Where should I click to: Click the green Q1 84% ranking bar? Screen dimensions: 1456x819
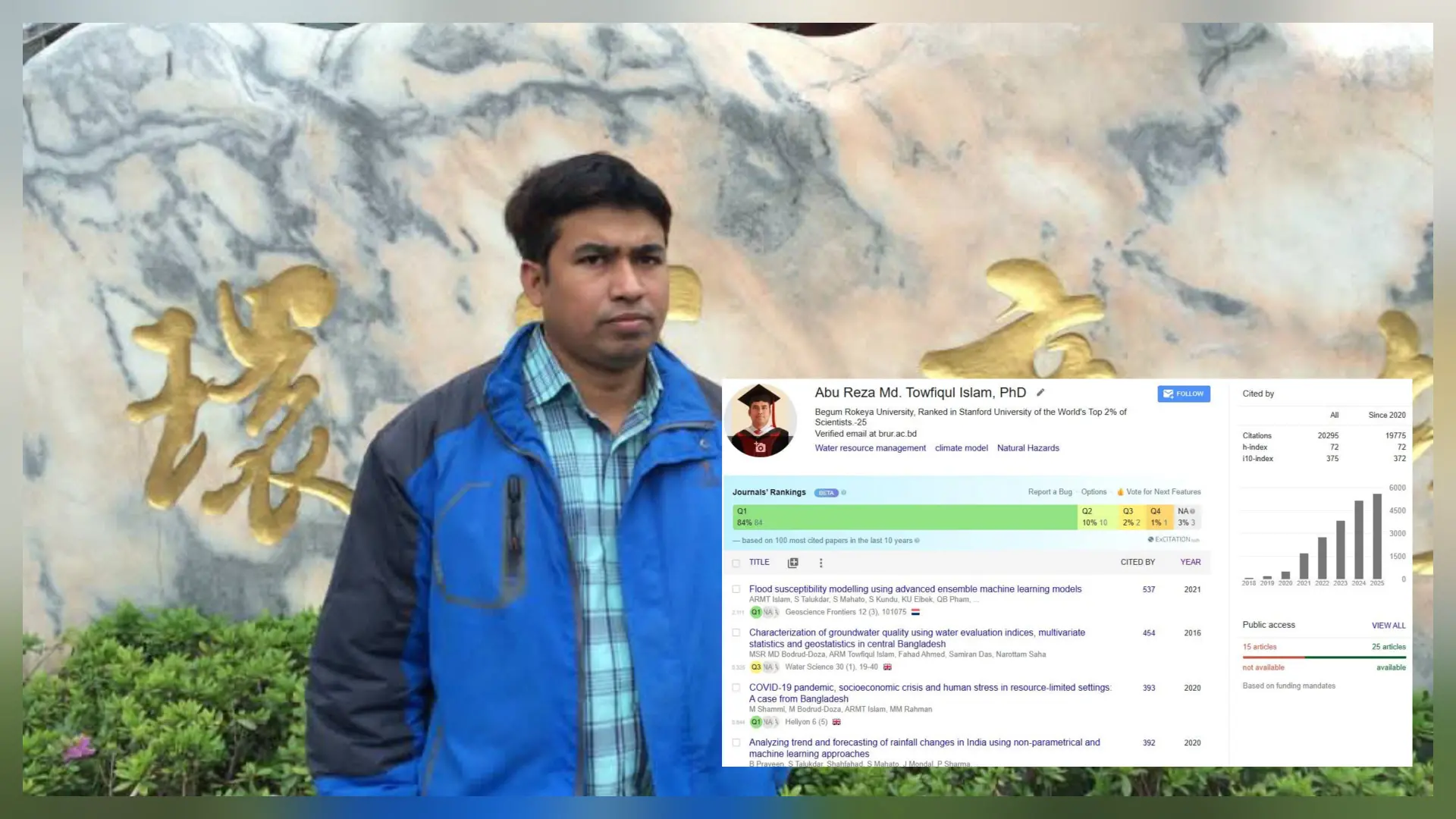pyautogui.click(x=904, y=517)
